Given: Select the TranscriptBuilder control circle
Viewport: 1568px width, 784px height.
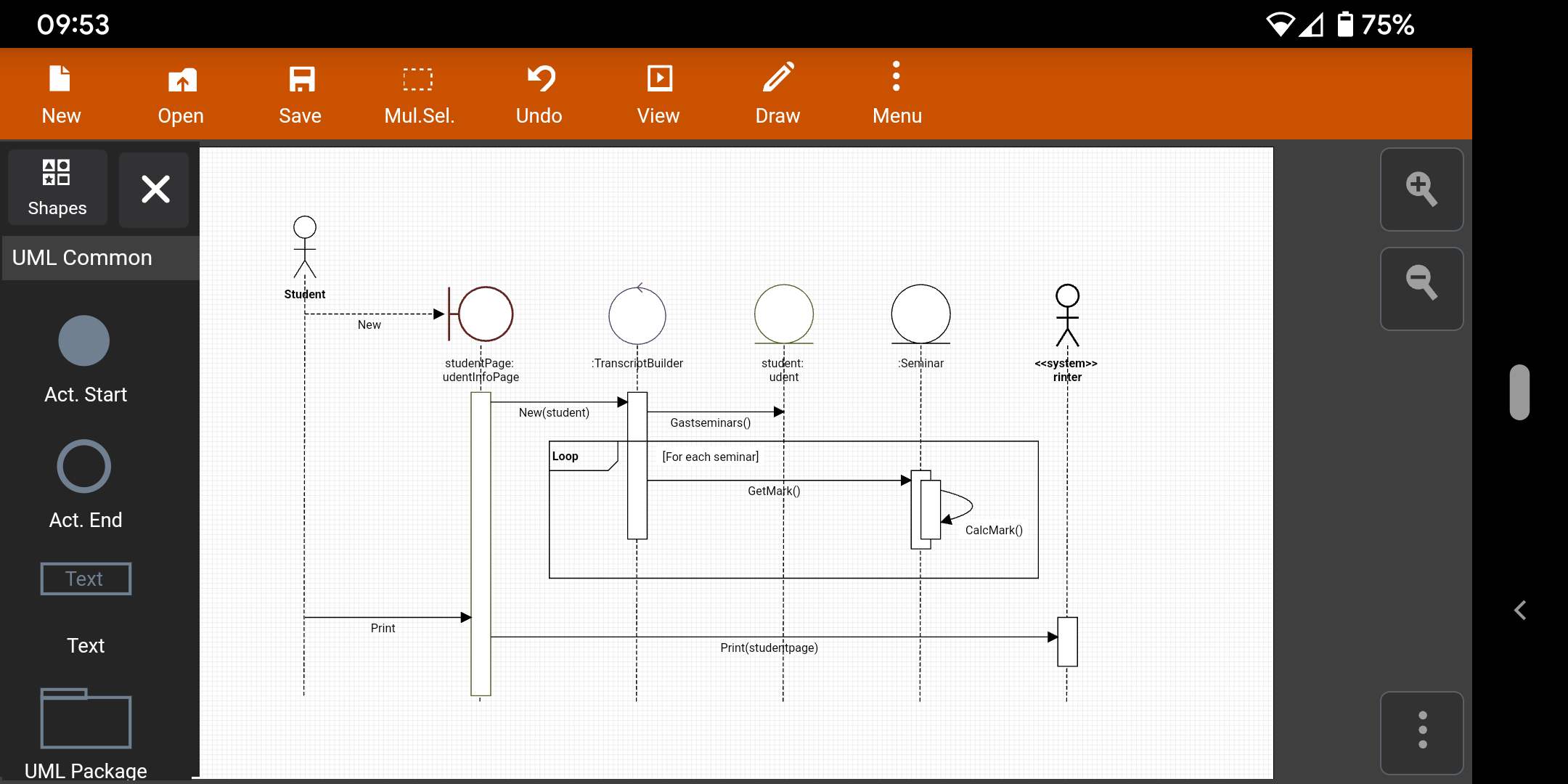Looking at the screenshot, I should [637, 314].
